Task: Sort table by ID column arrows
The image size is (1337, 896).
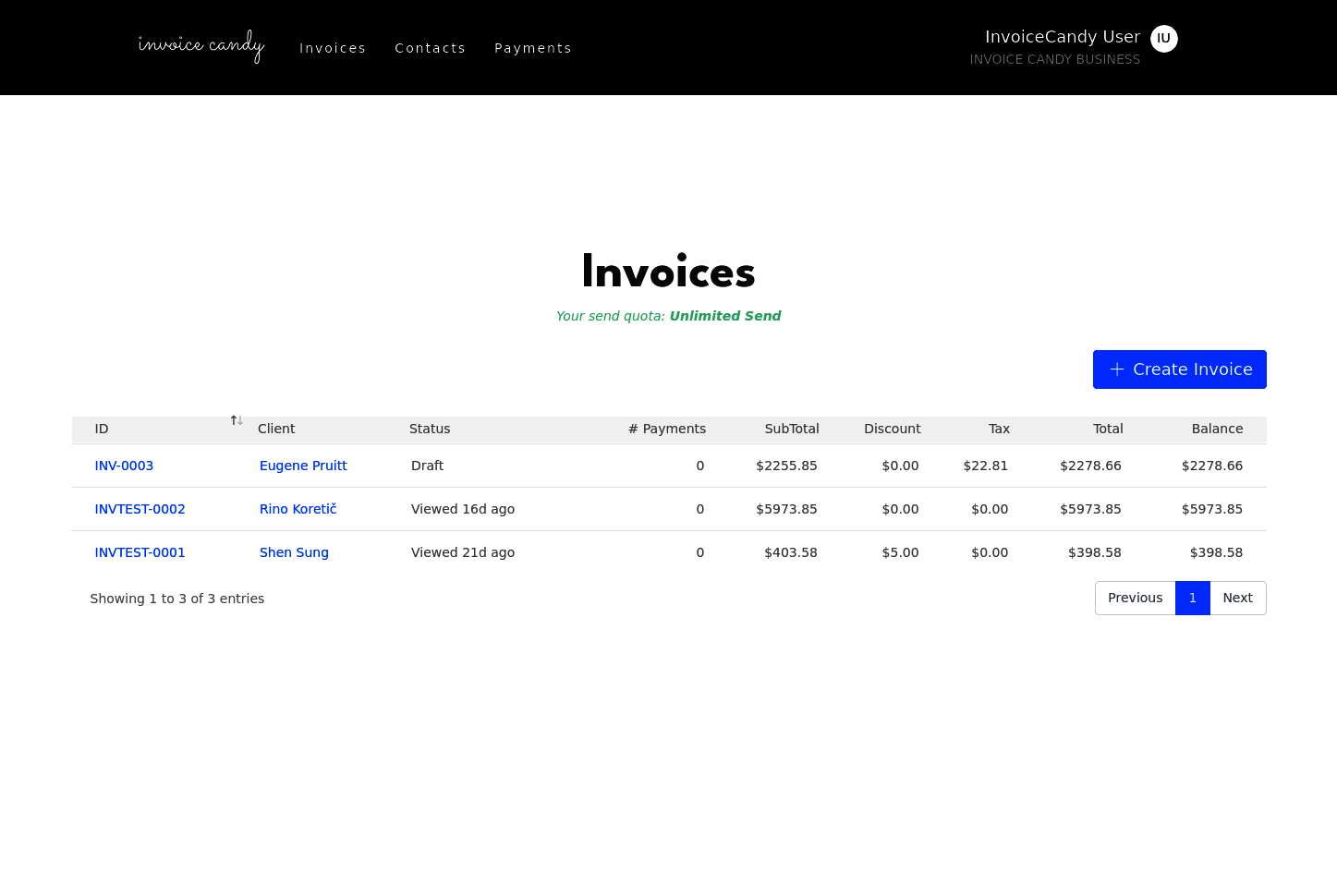Action: tap(237, 420)
